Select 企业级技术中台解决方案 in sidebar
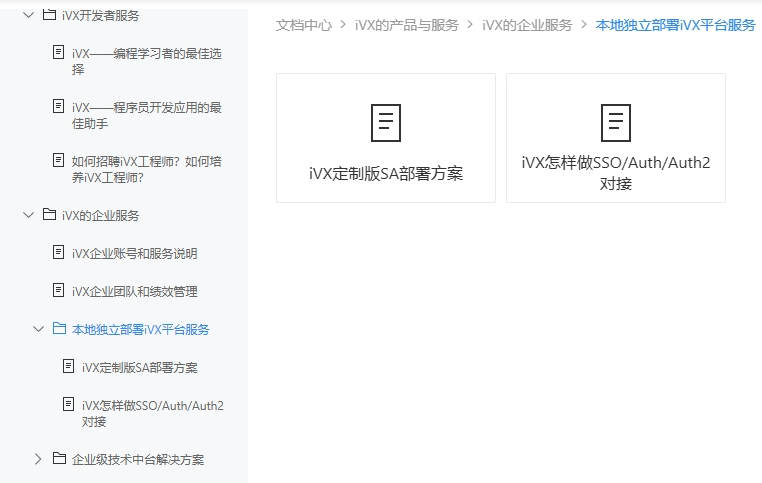This screenshot has width=762, height=483. (138, 459)
